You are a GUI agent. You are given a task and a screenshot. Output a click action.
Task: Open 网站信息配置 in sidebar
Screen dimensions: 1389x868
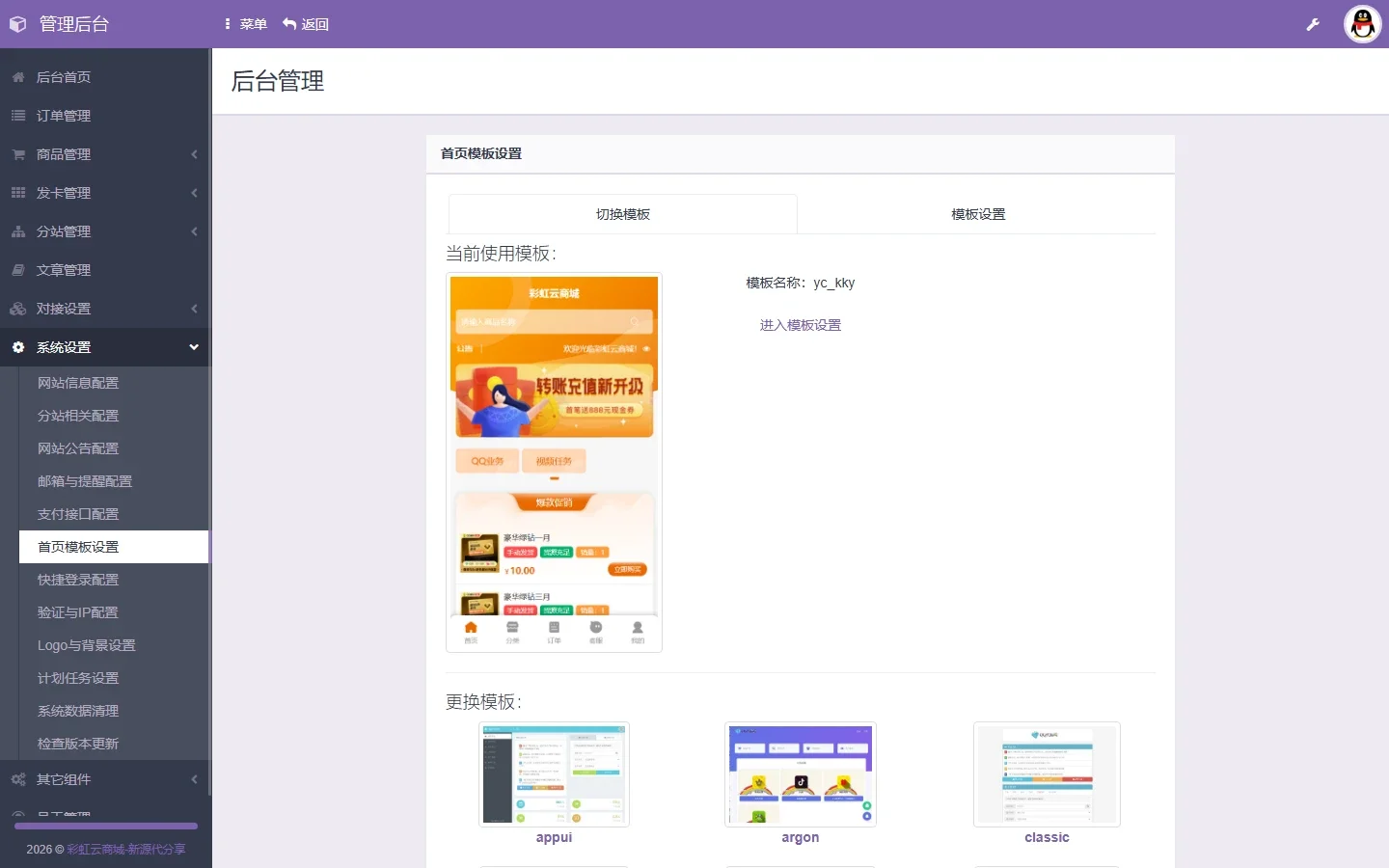pyautogui.click(x=114, y=383)
